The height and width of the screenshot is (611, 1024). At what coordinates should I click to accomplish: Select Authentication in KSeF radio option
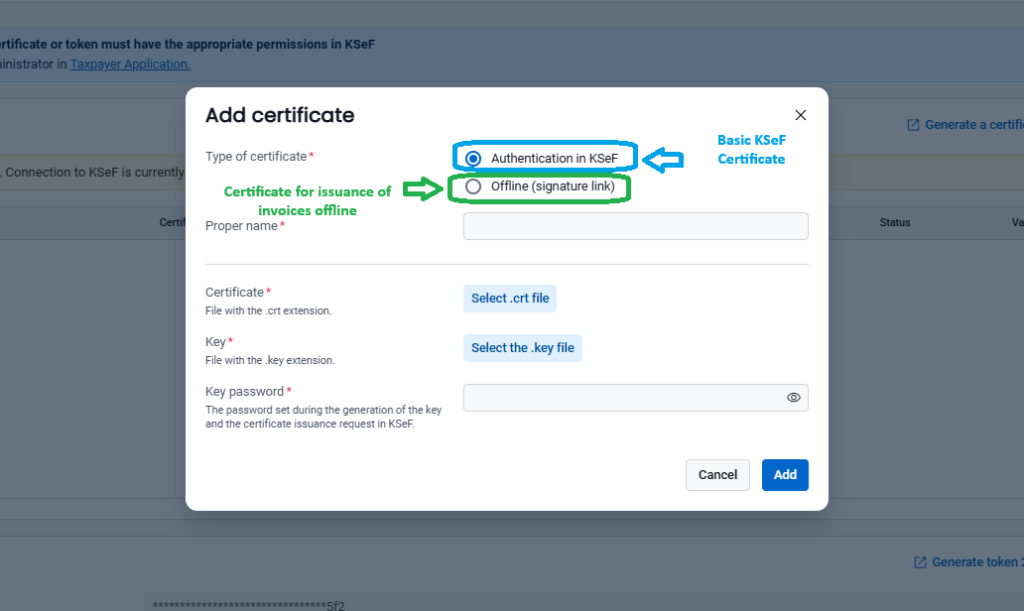pos(474,158)
